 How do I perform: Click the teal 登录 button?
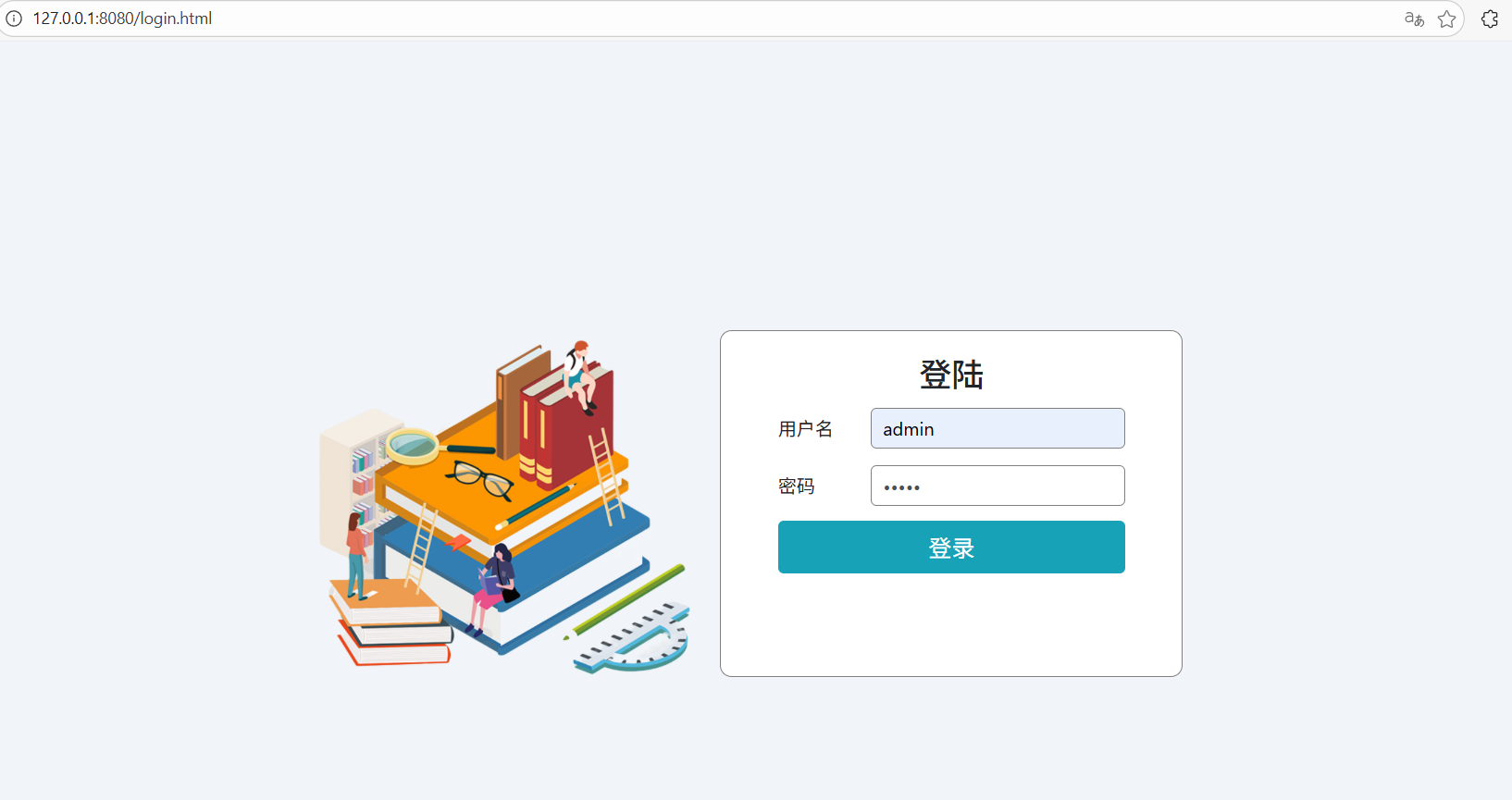tap(951, 548)
